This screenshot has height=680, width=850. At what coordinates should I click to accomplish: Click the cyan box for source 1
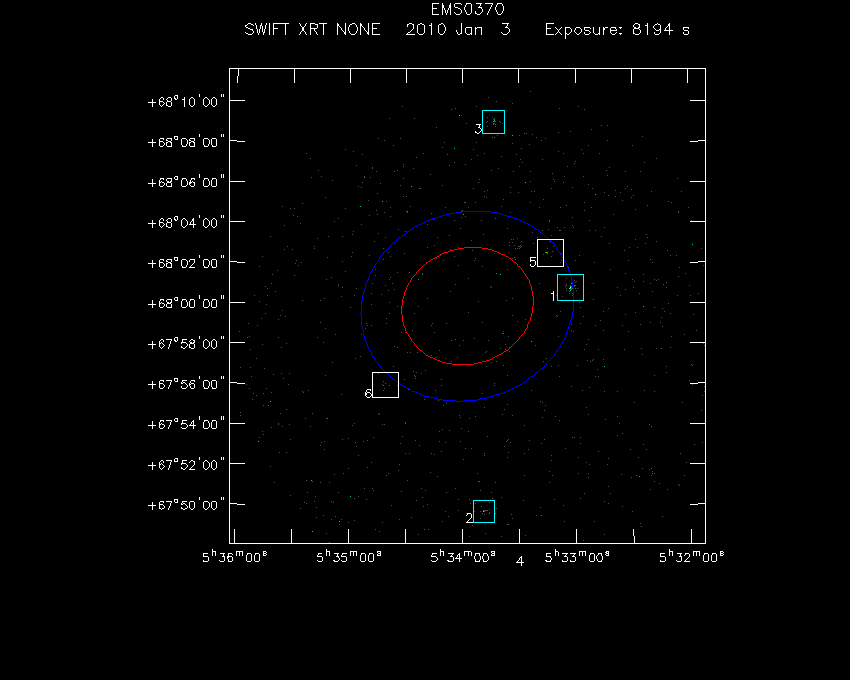570,287
